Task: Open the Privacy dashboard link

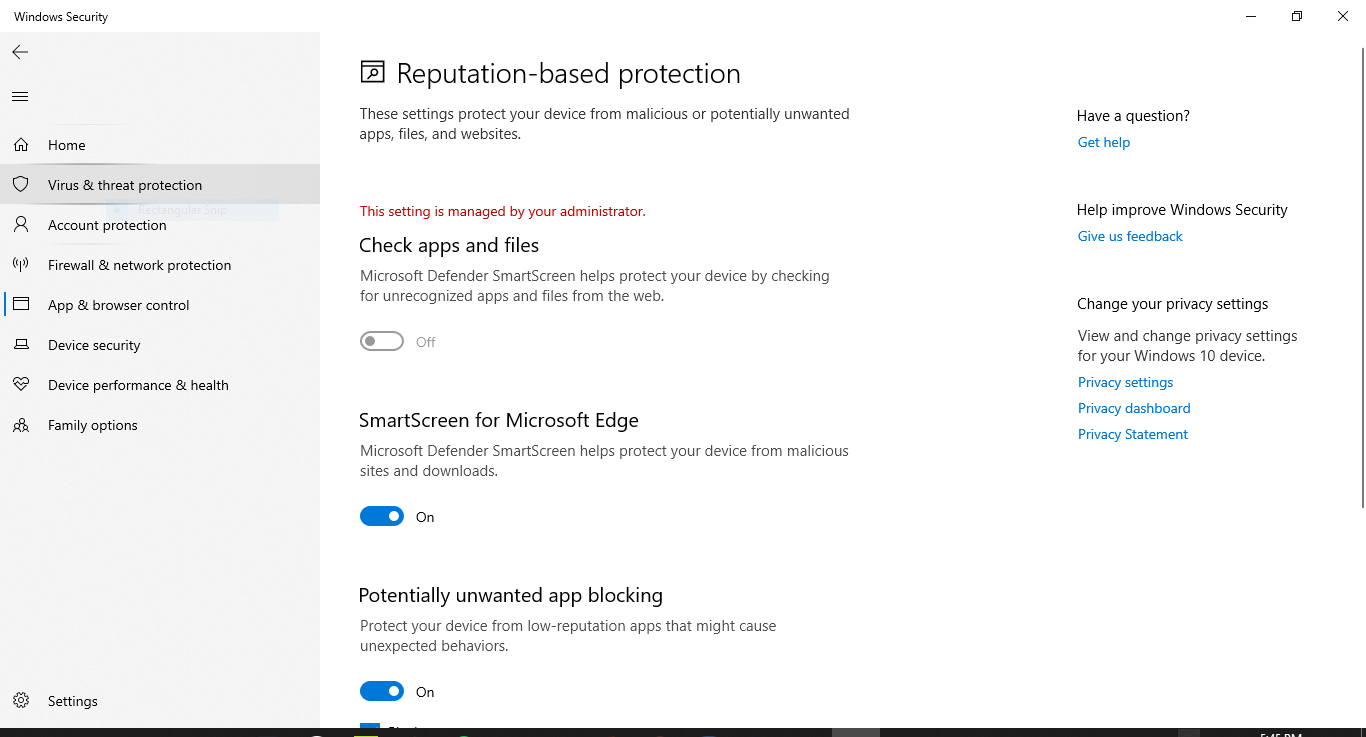Action: [x=1133, y=408]
